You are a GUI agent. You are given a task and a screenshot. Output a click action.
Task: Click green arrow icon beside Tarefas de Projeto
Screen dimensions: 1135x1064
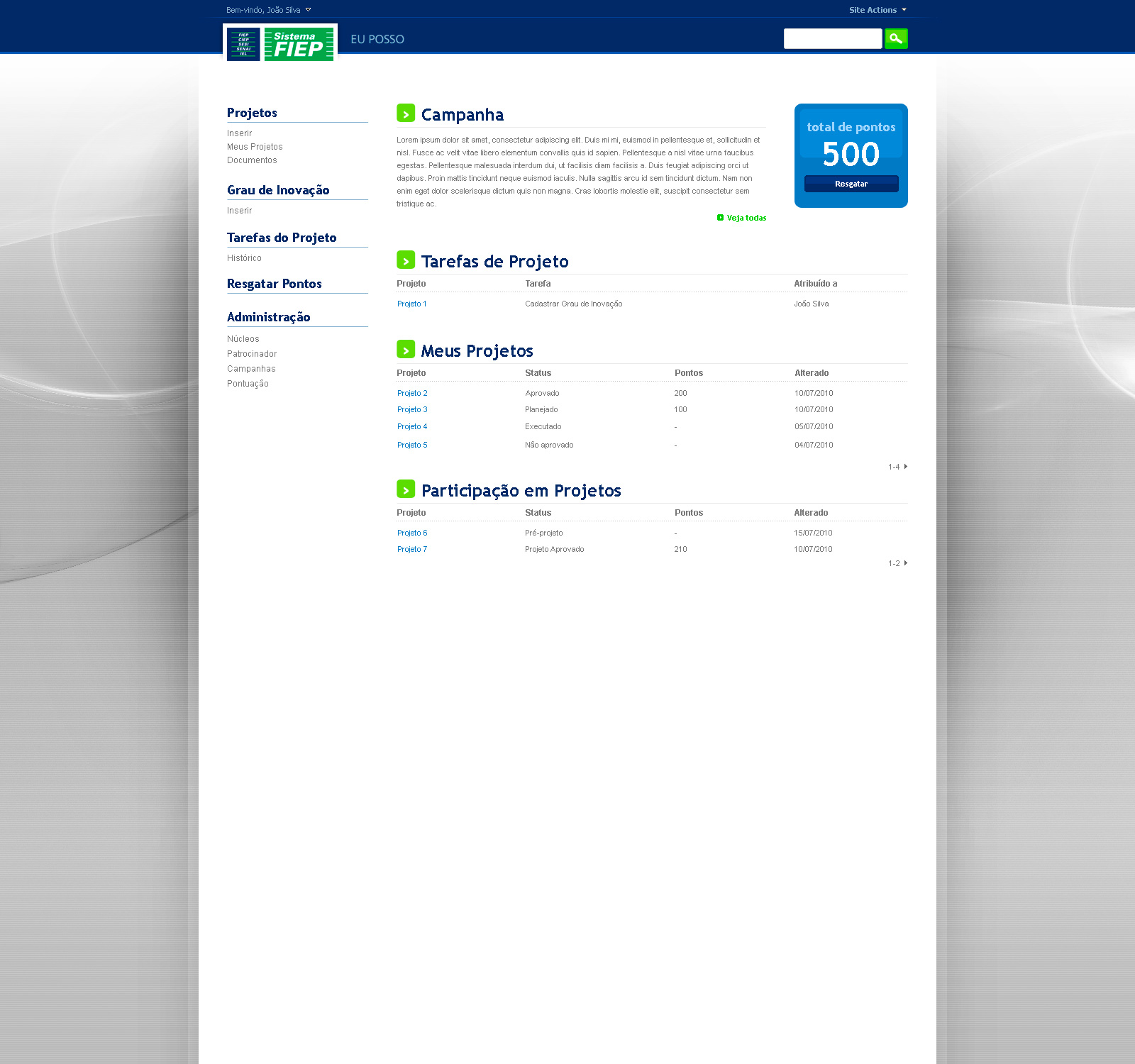click(x=406, y=260)
